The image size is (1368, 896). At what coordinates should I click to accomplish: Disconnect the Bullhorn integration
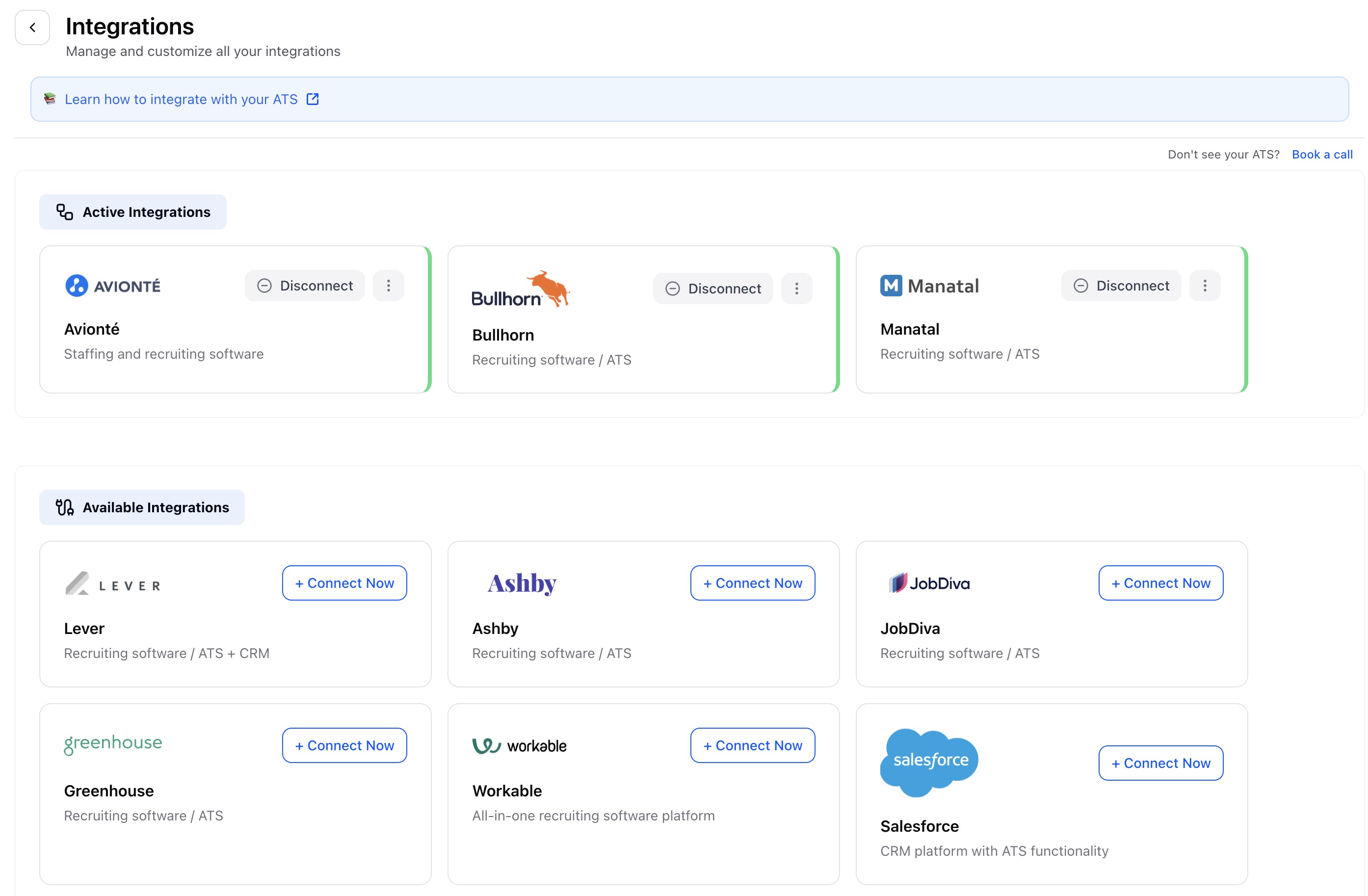[713, 289]
